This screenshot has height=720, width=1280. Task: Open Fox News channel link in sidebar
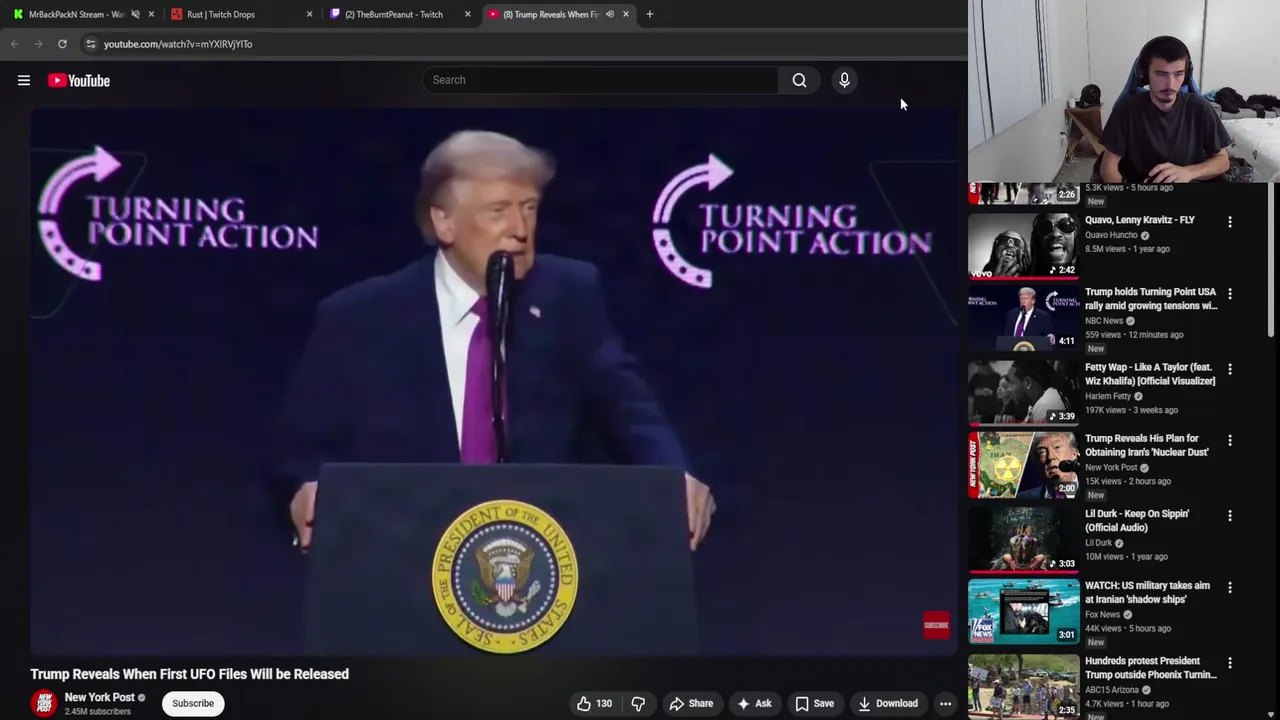[x=1103, y=614]
